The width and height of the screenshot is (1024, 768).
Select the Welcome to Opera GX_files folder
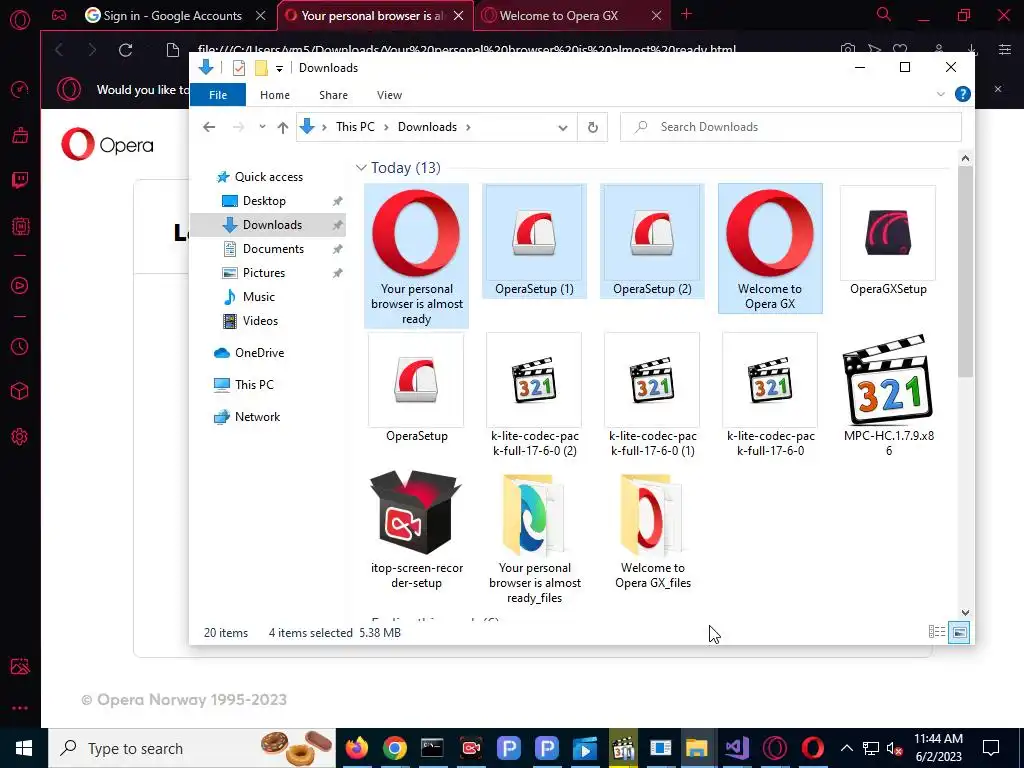[x=652, y=532]
